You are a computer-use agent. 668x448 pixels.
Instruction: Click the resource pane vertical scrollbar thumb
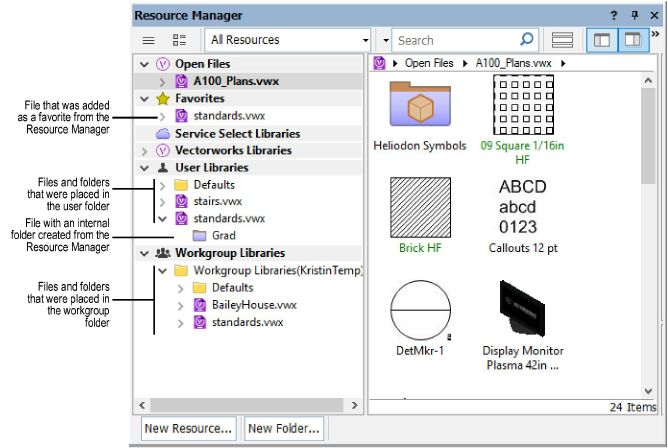(648, 136)
